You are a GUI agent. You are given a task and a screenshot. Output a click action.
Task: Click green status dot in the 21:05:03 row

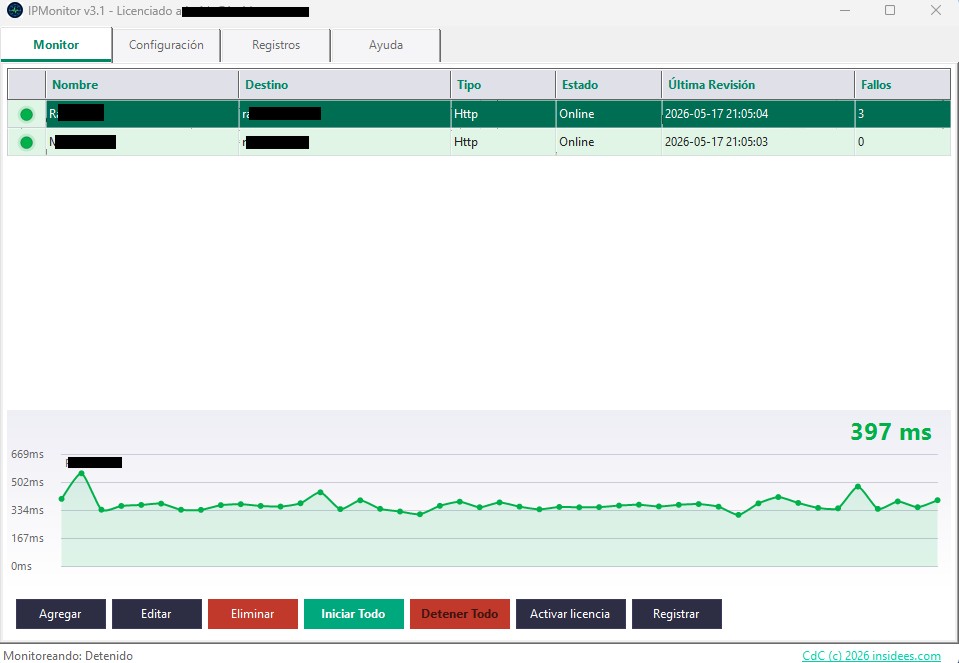(x=26, y=143)
